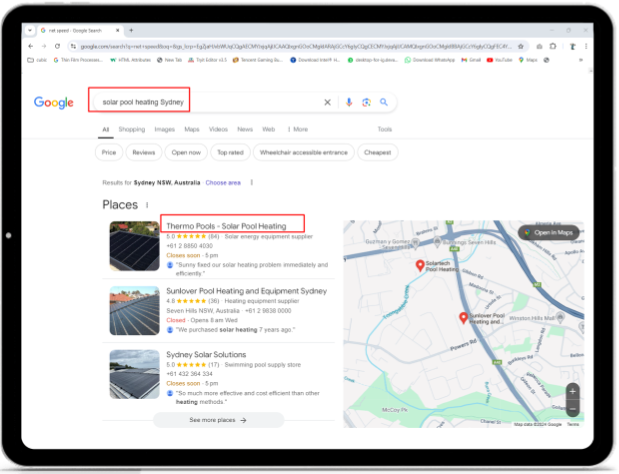Toggle the Open now filter chip
The height and width of the screenshot is (474, 619).
click(186, 152)
